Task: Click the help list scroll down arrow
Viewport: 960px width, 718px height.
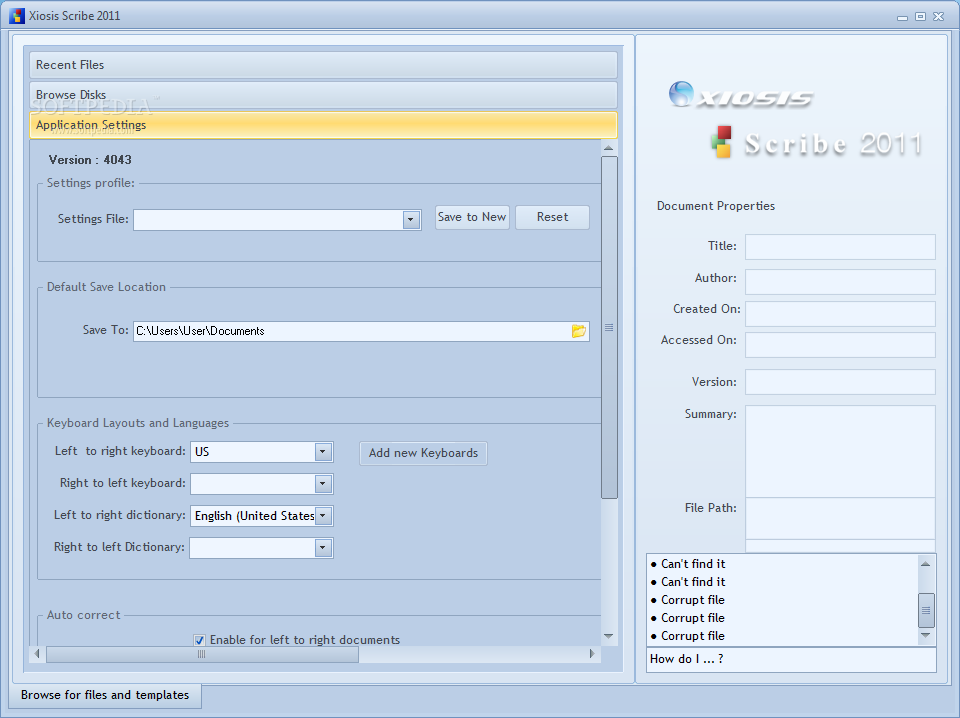Action: 926,635
